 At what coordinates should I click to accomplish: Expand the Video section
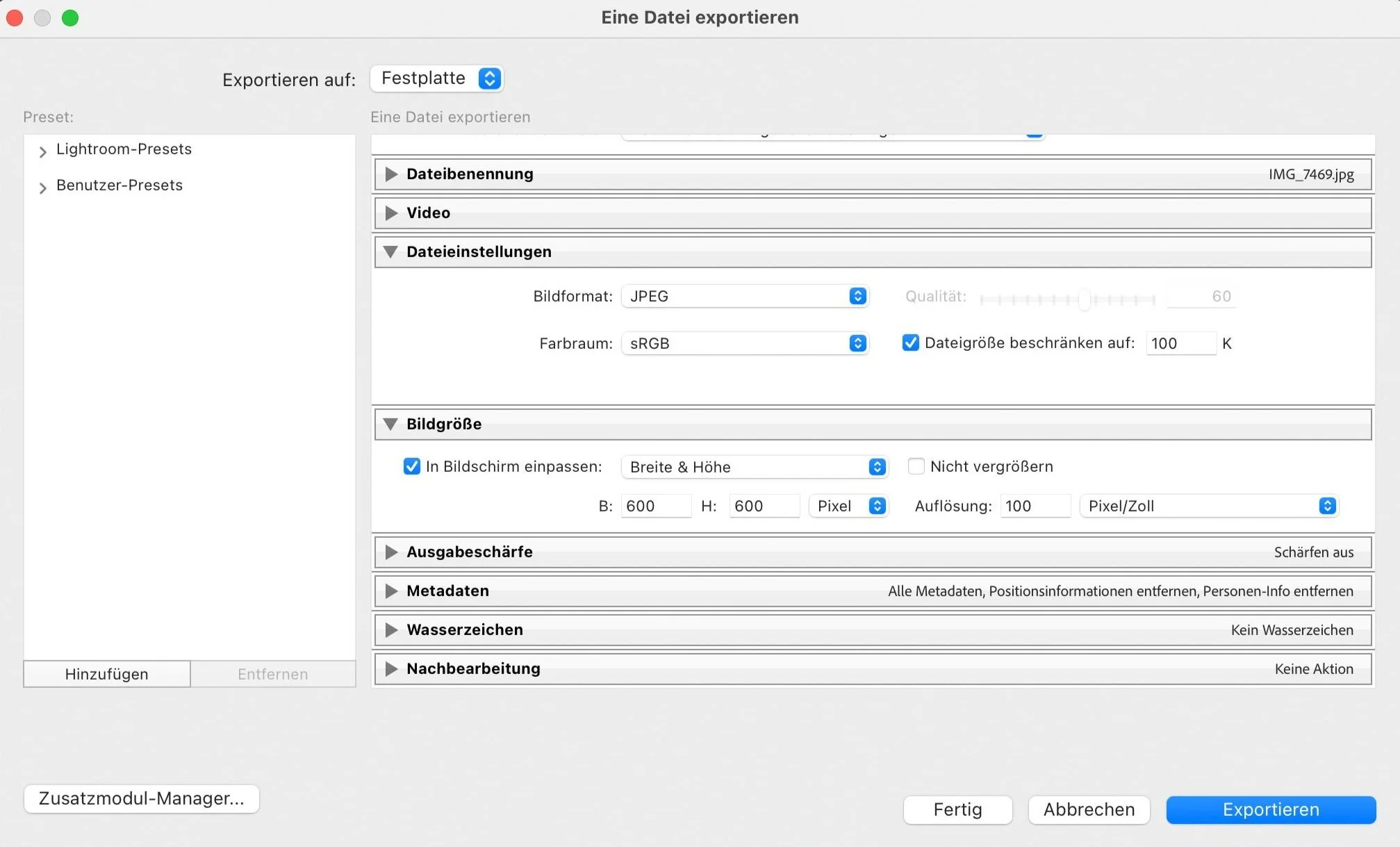tap(391, 213)
